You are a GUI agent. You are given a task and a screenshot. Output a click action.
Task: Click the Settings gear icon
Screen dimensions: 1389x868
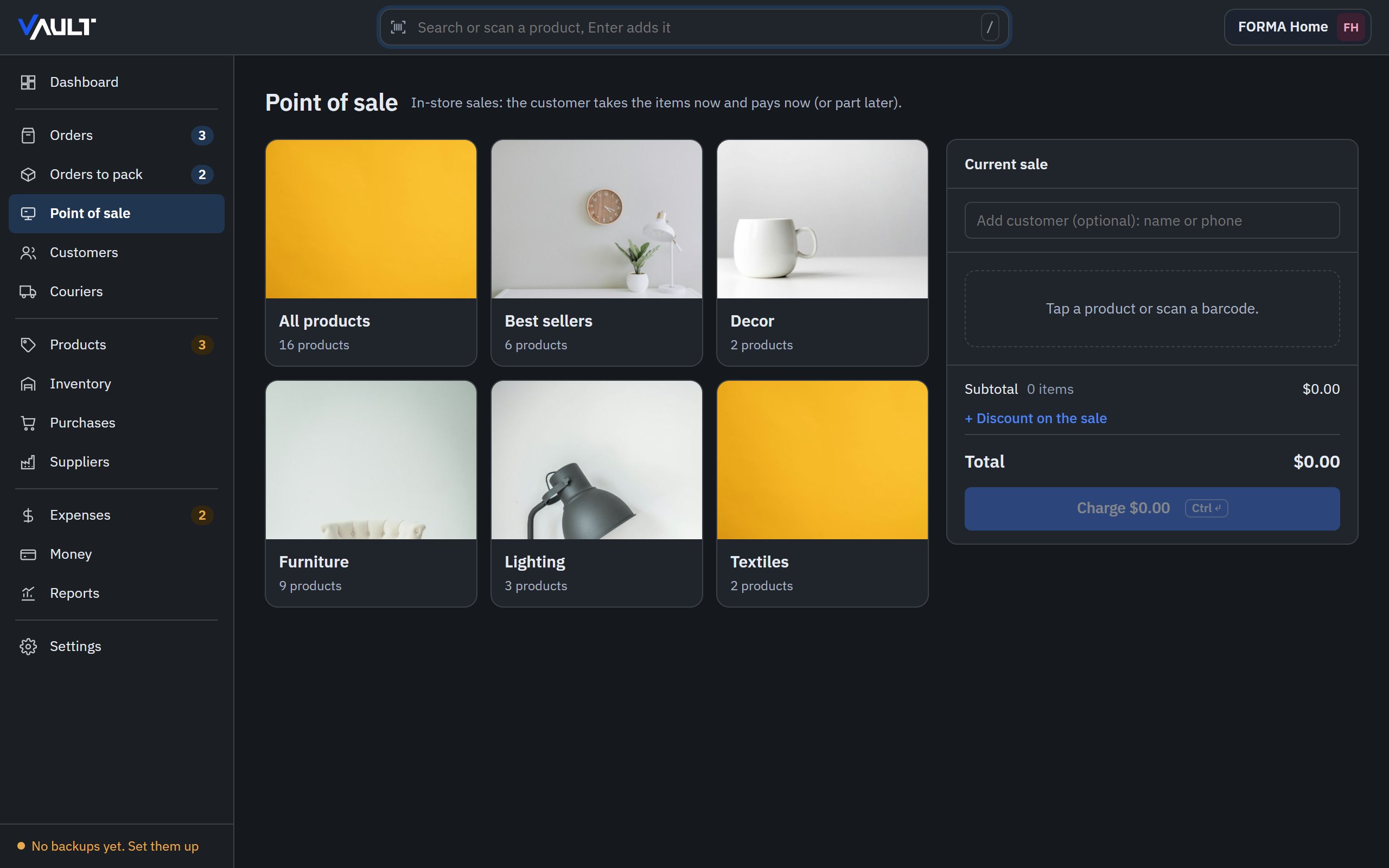click(28, 647)
